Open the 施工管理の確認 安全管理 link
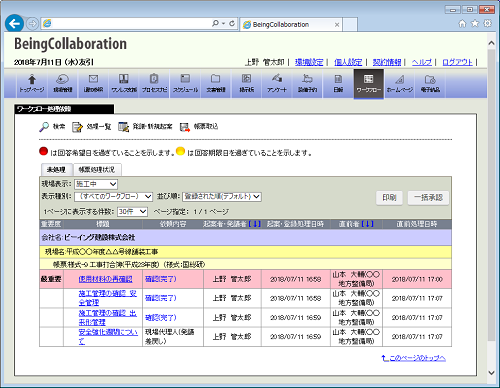Screen dimensions: 500x388 point(107,298)
